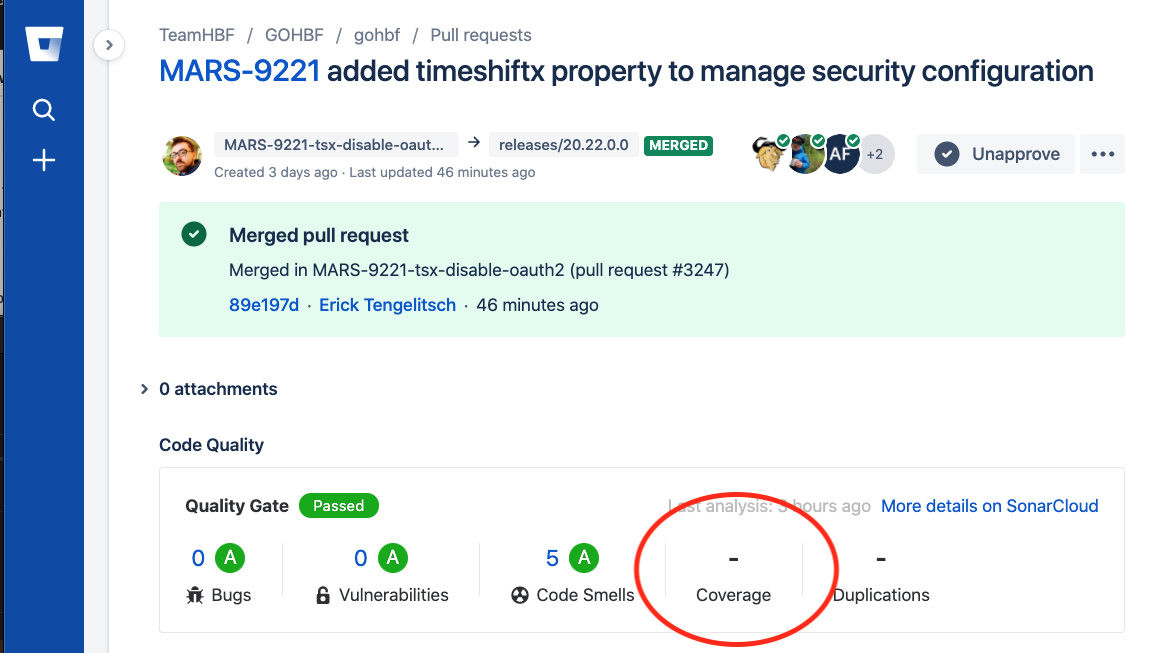This screenshot has width=1160, height=653.
Task: Open search from the sidebar magnifier
Action: tap(44, 109)
